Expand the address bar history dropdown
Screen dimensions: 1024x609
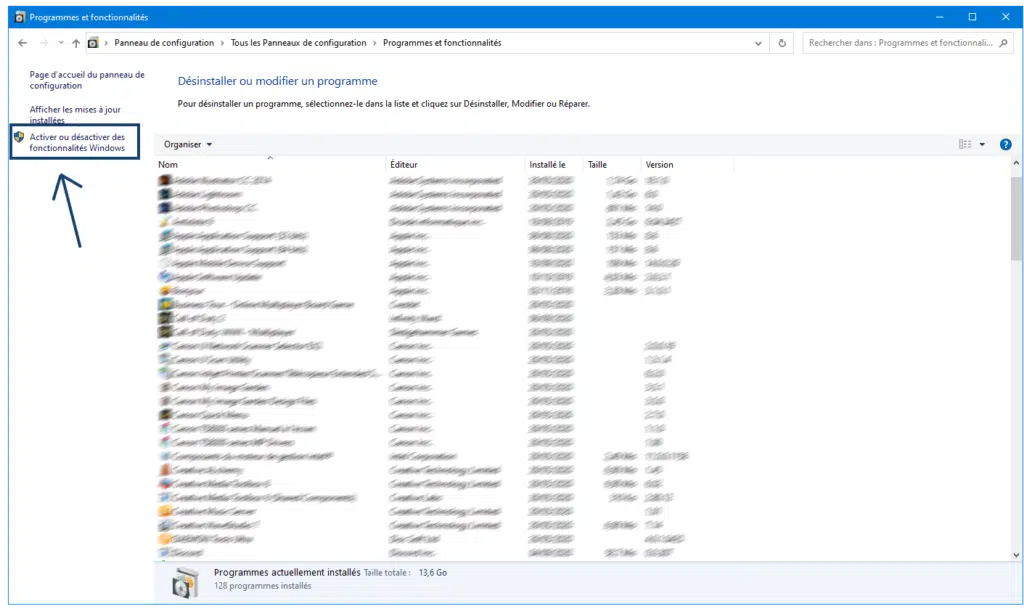click(758, 44)
